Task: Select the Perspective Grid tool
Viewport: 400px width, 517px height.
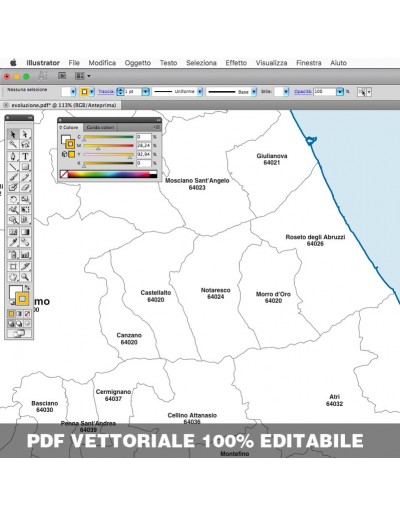Action: click(25, 220)
